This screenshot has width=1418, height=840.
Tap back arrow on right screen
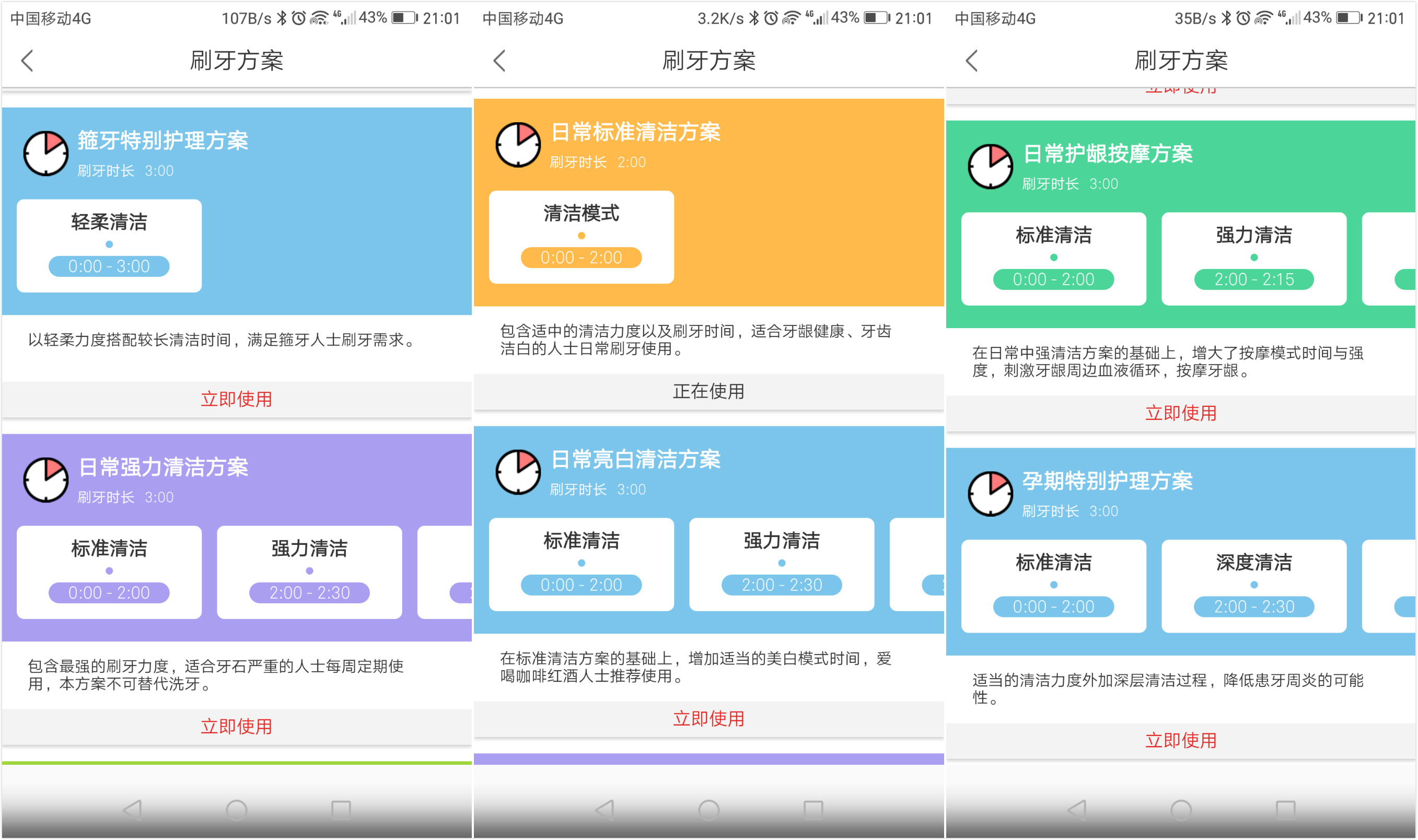(x=971, y=61)
